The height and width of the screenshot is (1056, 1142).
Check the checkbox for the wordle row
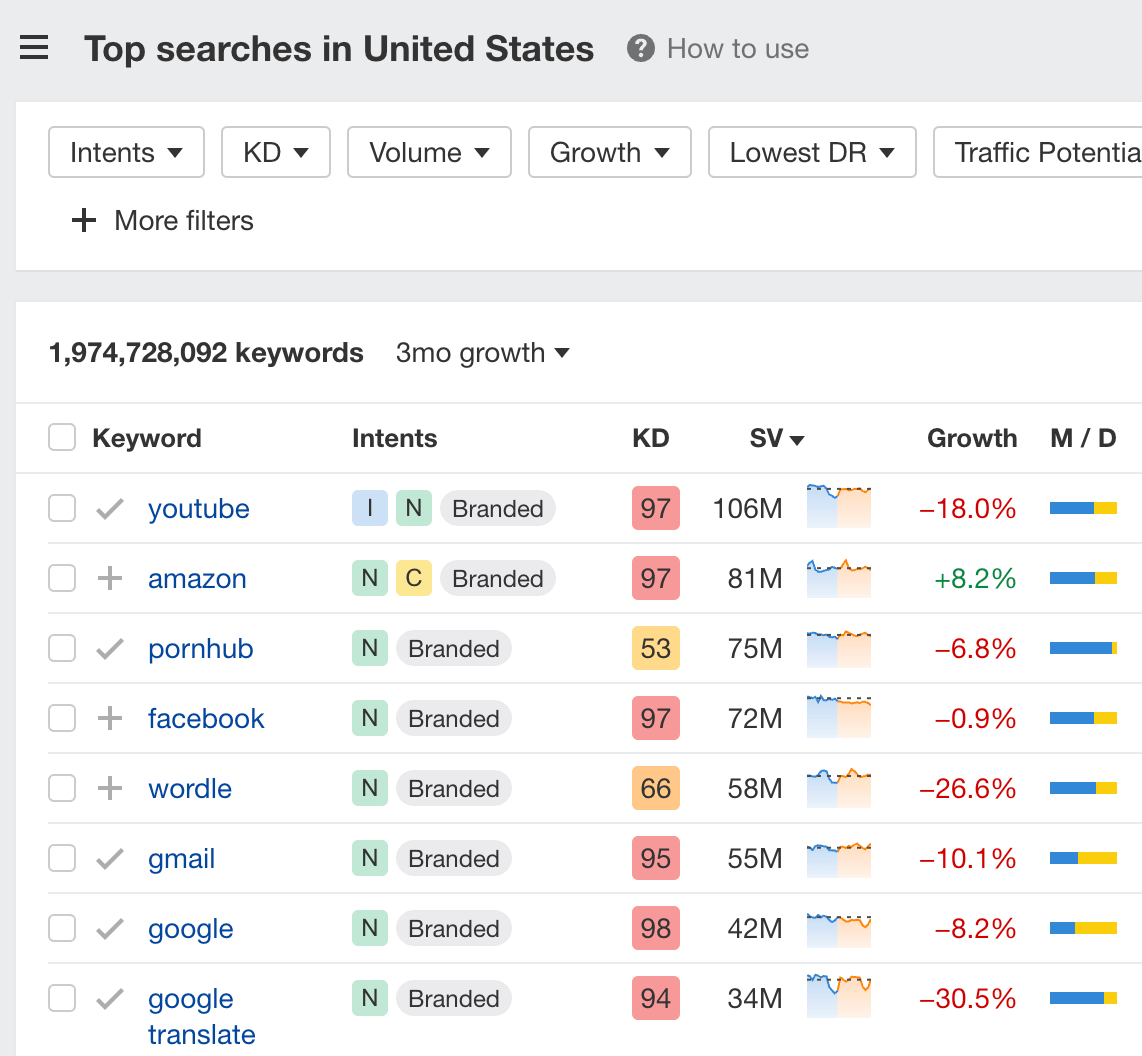click(62, 788)
